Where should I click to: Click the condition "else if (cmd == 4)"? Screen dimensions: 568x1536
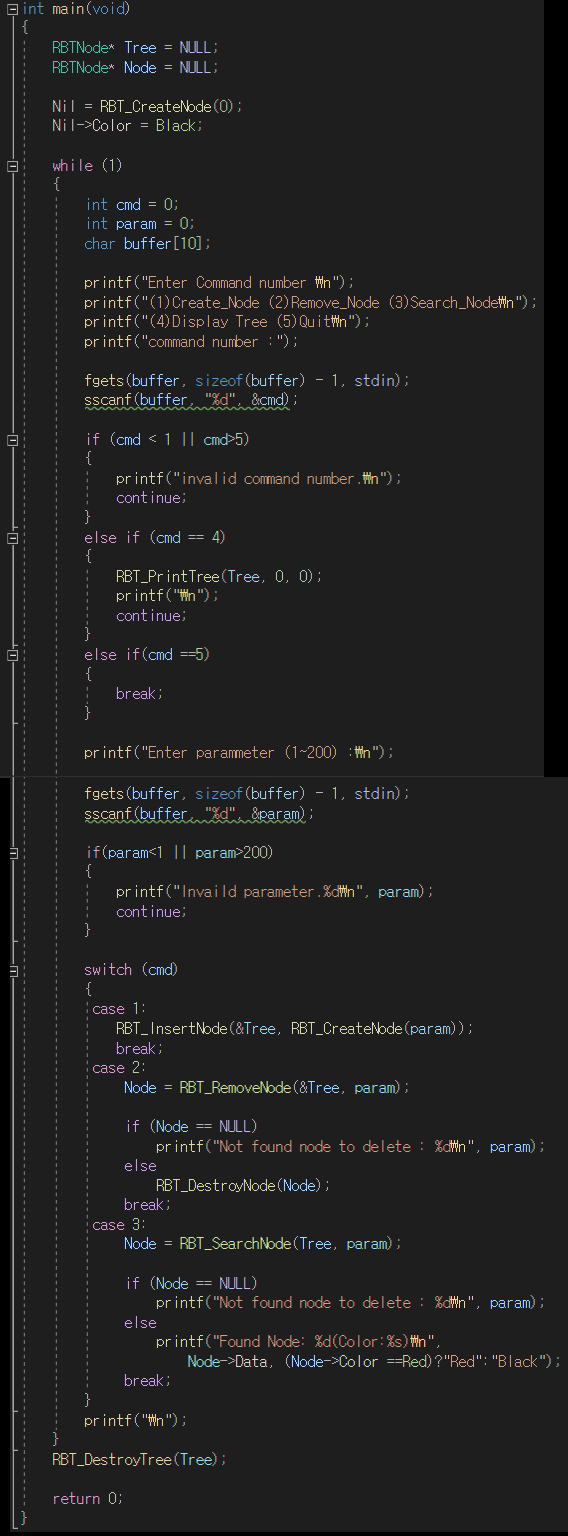(155, 538)
